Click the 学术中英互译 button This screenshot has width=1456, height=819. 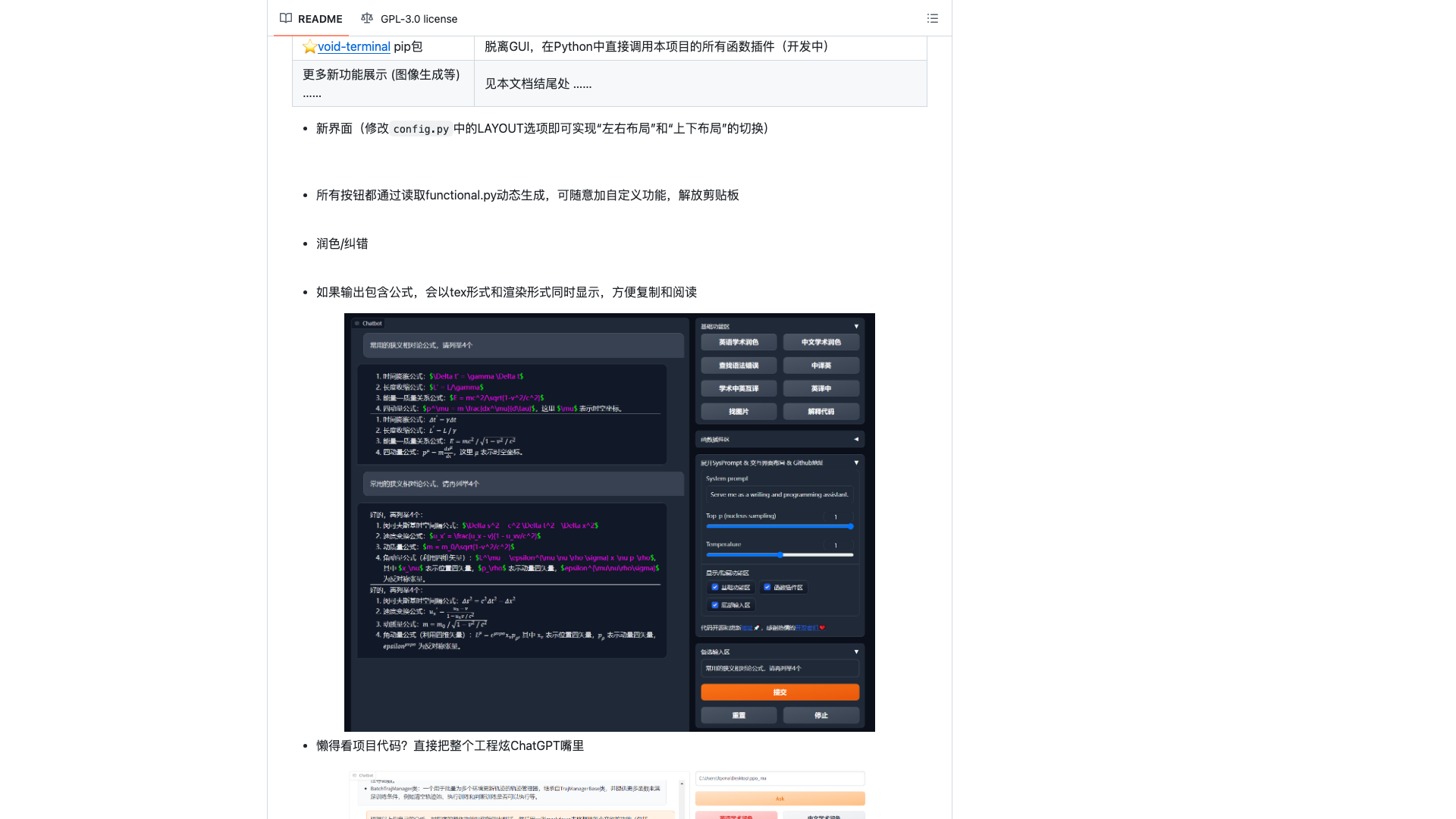[739, 388]
